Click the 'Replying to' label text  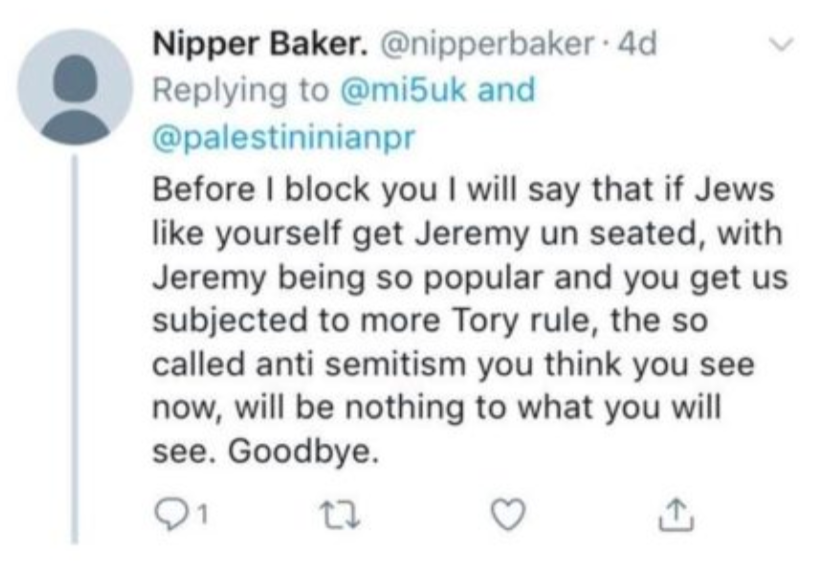coord(238,91)
